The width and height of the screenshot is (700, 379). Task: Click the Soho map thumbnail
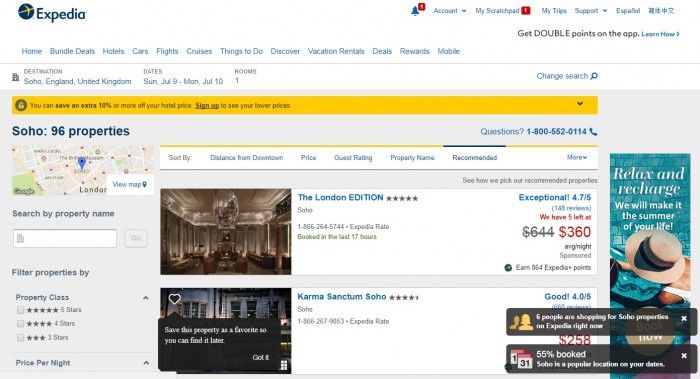pos(83,170)
